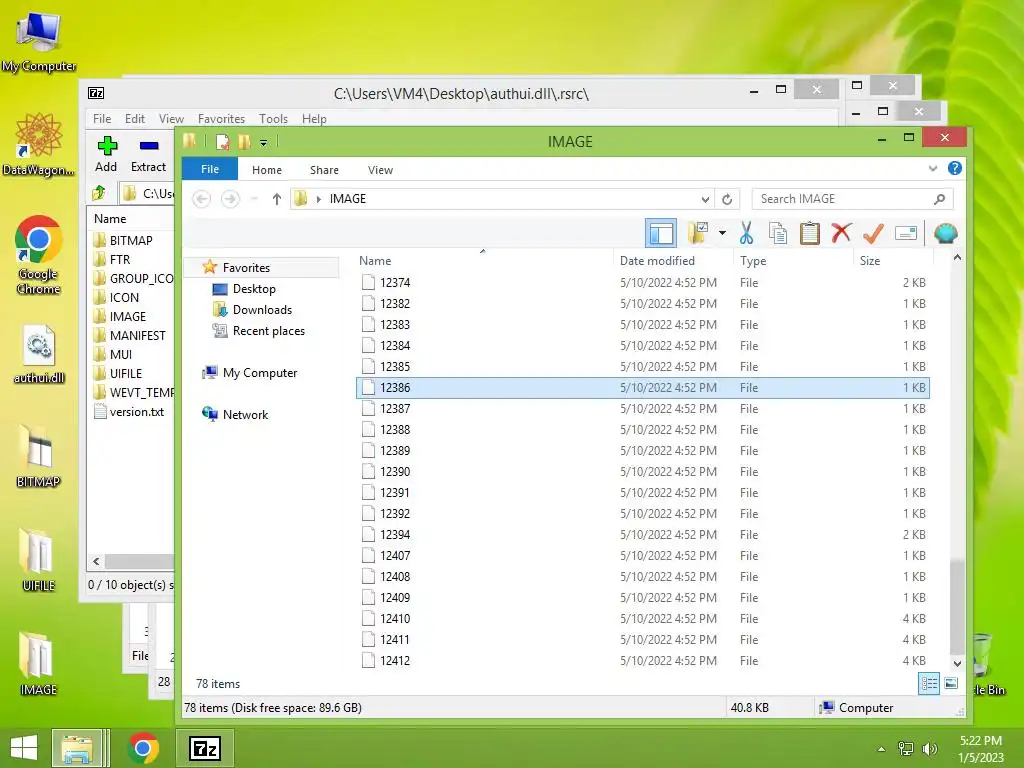
Task: Open the Share ribbon tab
Action: point(324,170)
